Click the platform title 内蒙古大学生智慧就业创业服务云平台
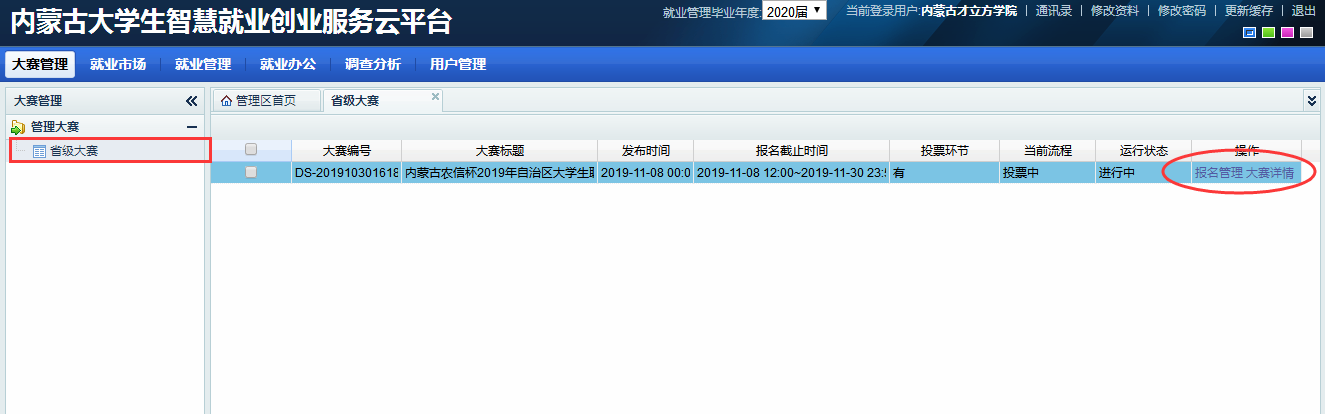Image resolution: width=1325 pixels, height=414 pixels. click(230, 21)
